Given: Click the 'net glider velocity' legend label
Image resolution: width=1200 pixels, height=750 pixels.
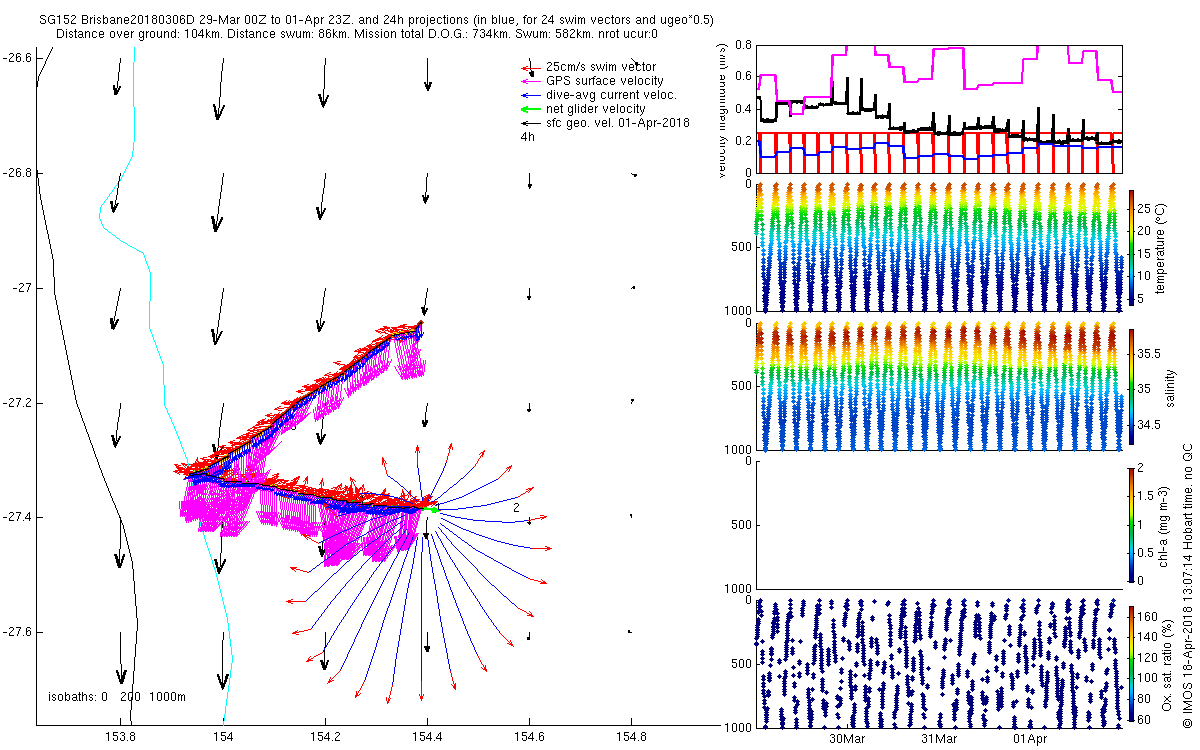Looking at the screenshot, I should pyautogui.click(x=596, y=109).
